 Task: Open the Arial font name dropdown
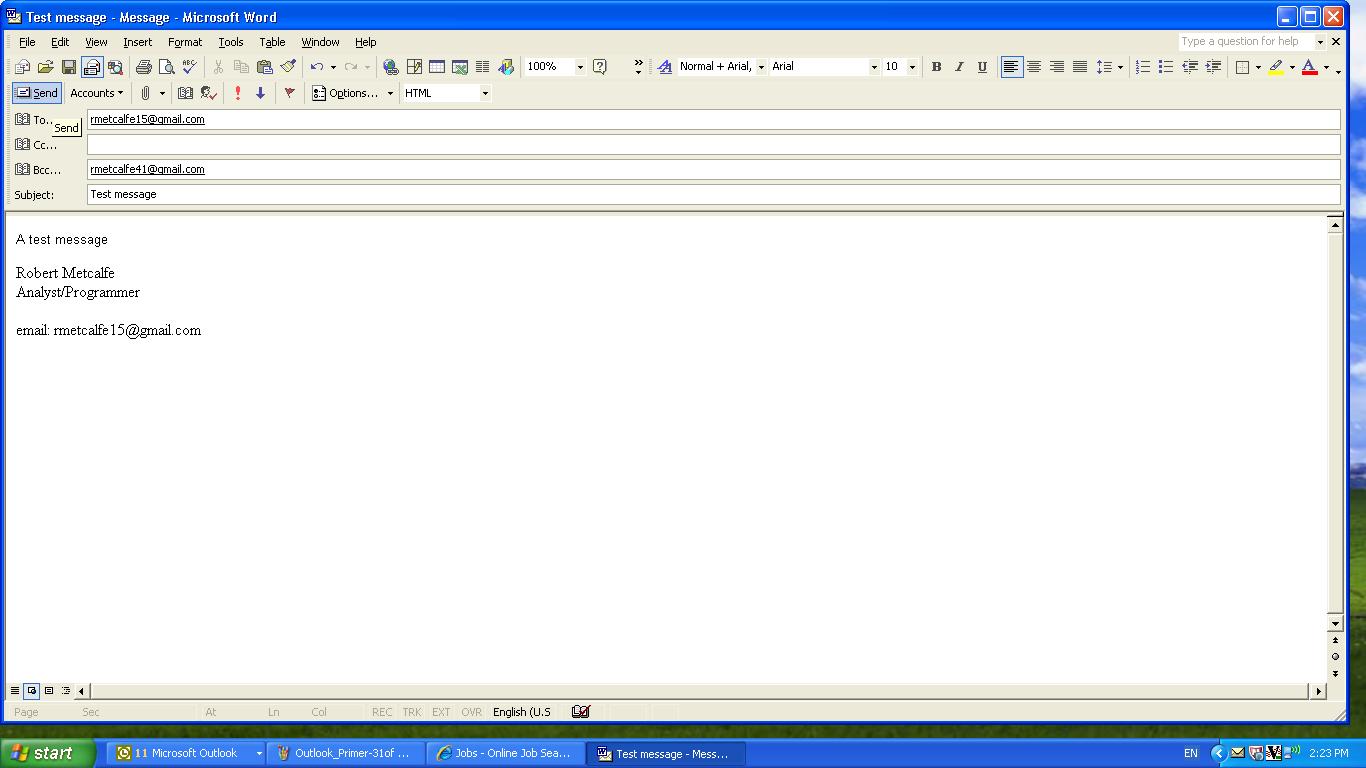[x=873, y=67]
